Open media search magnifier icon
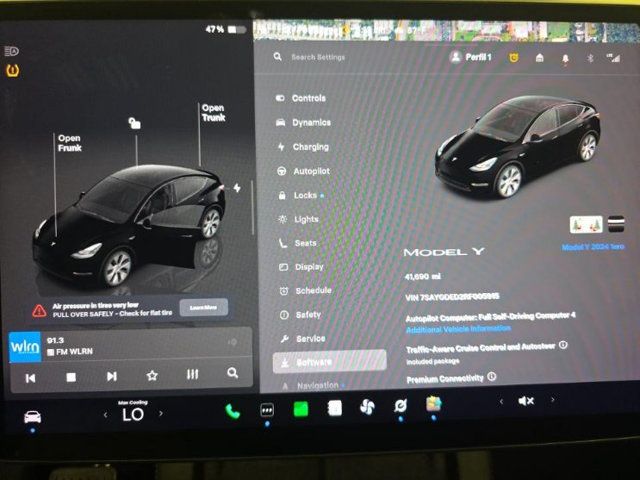This screenshot has height=480, width=640. tap(232, 373)
